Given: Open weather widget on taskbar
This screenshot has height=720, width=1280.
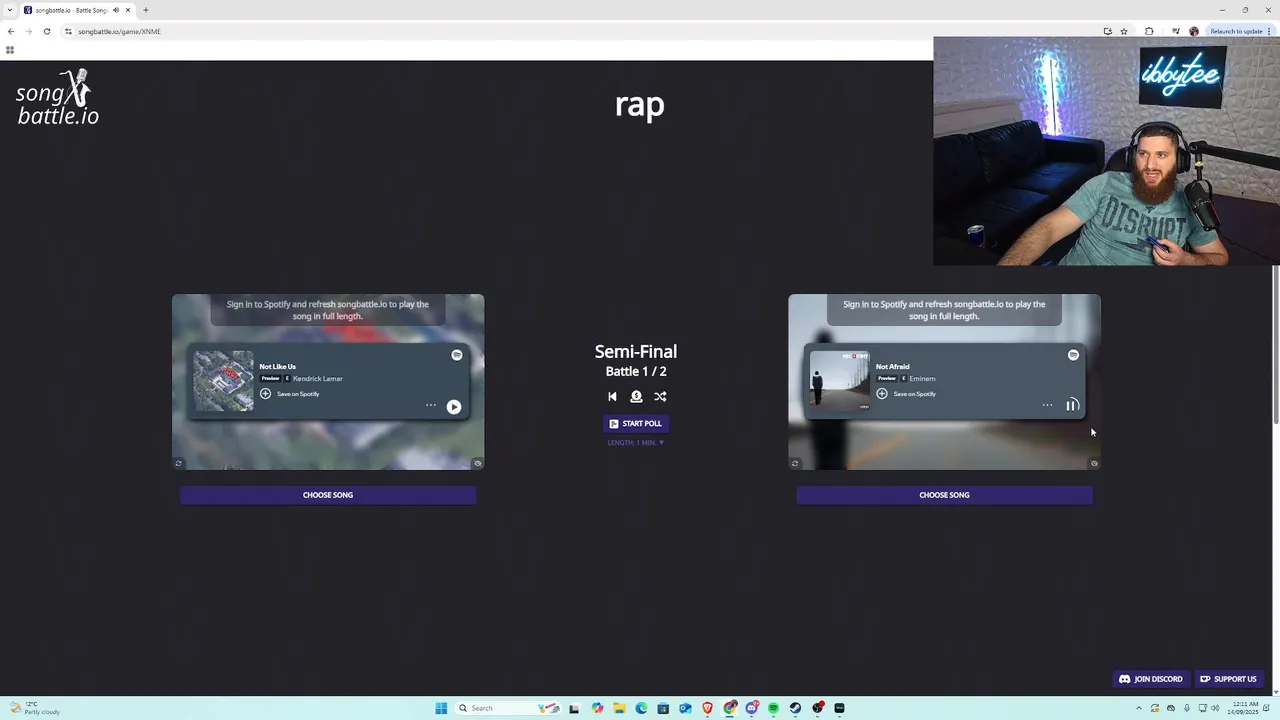Looking at the screenshot, I should pyautogui.click(x=34, y=707).
